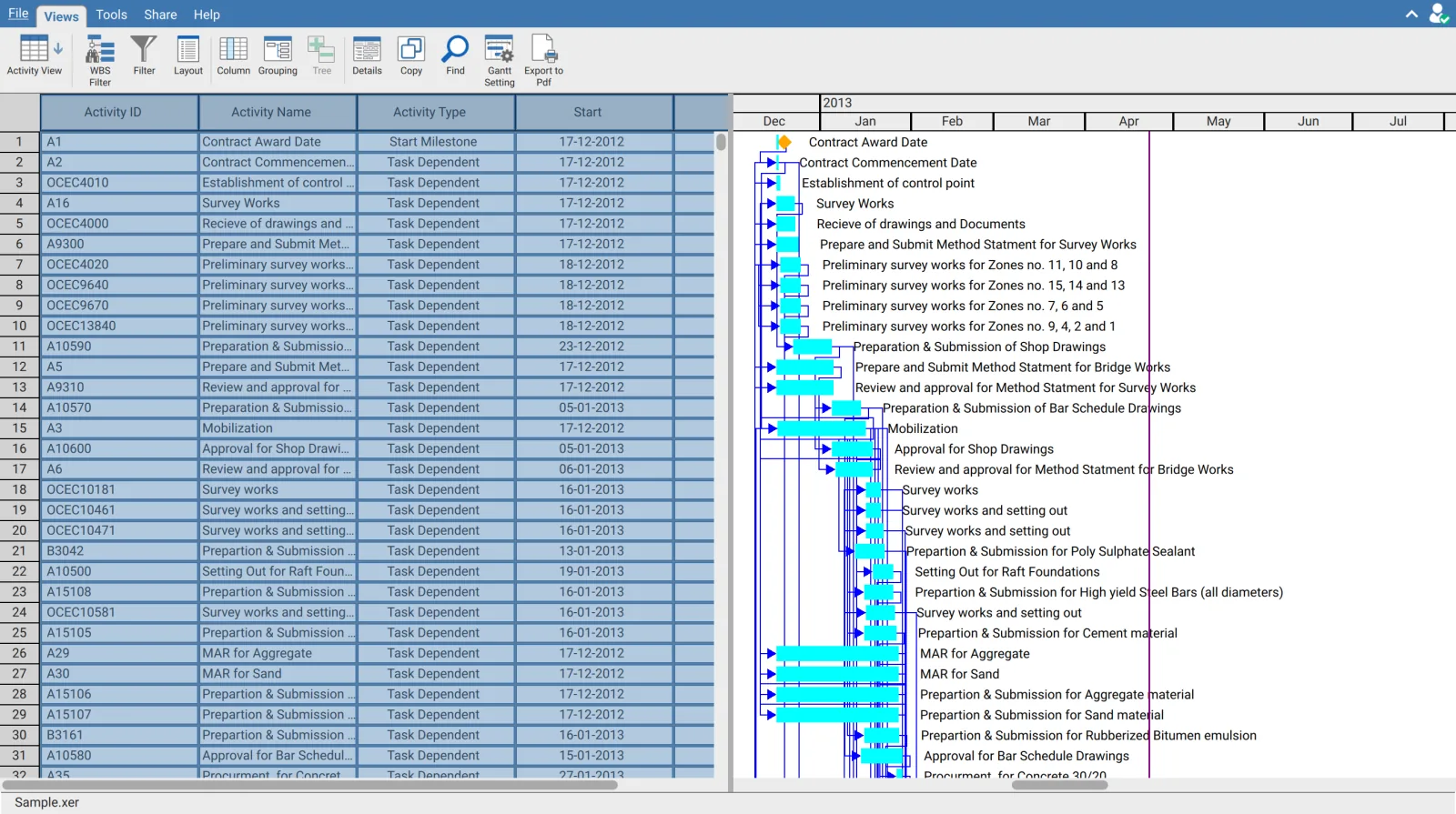Select row number 15 header
Image resolution: width=1456 pixels, height=814 pixels.
[x=19, y=428]
